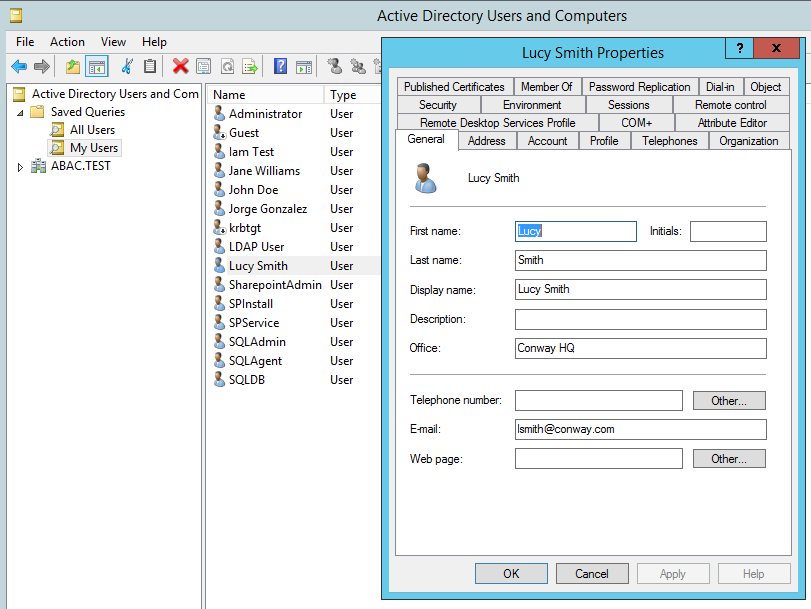Expand the ABAC.TEST domain node
This screenshot has height=609, width=811.
coord(21,167)
